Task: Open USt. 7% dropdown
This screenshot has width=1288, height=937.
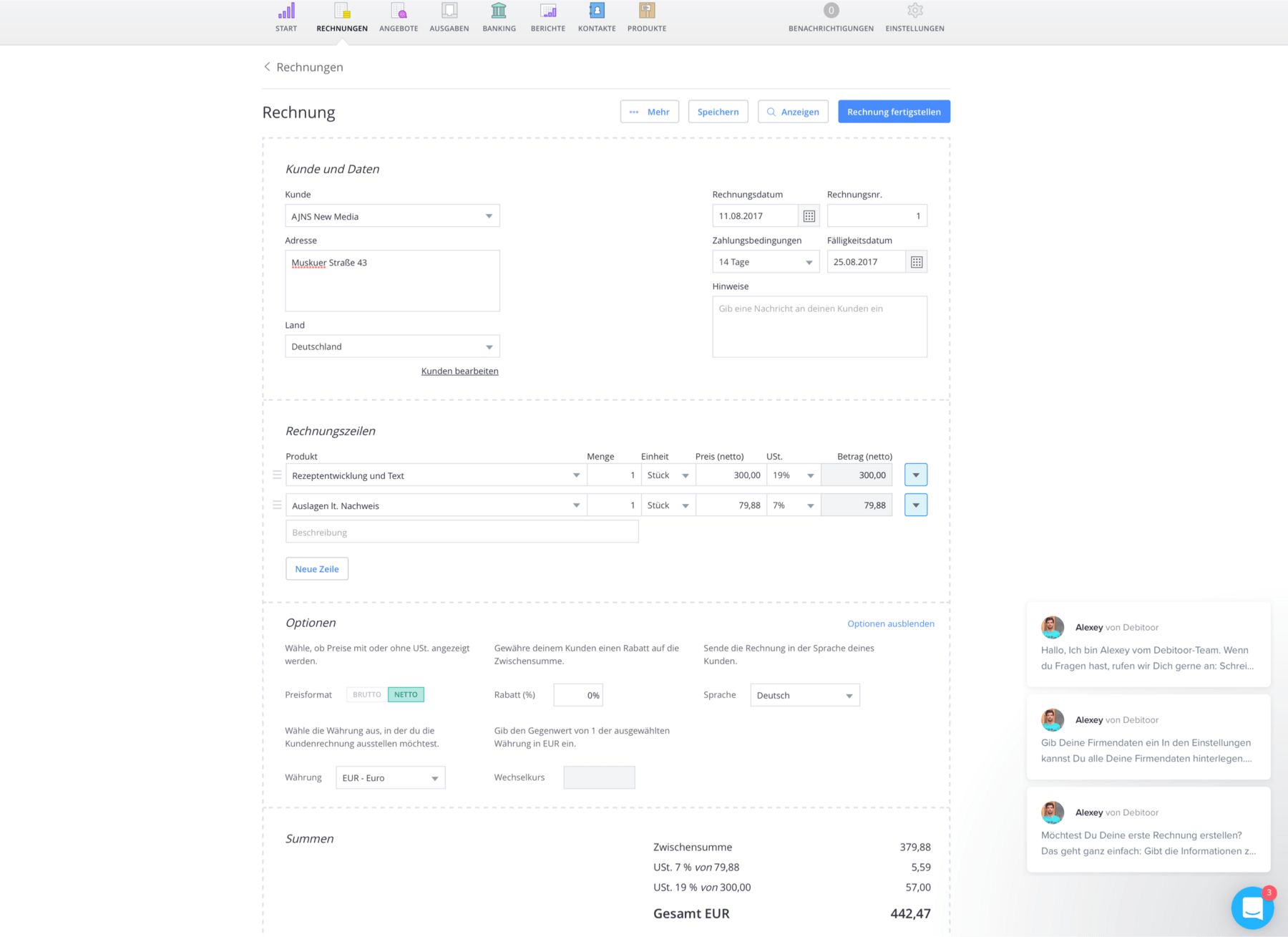Action: click(x=794, y=505)
